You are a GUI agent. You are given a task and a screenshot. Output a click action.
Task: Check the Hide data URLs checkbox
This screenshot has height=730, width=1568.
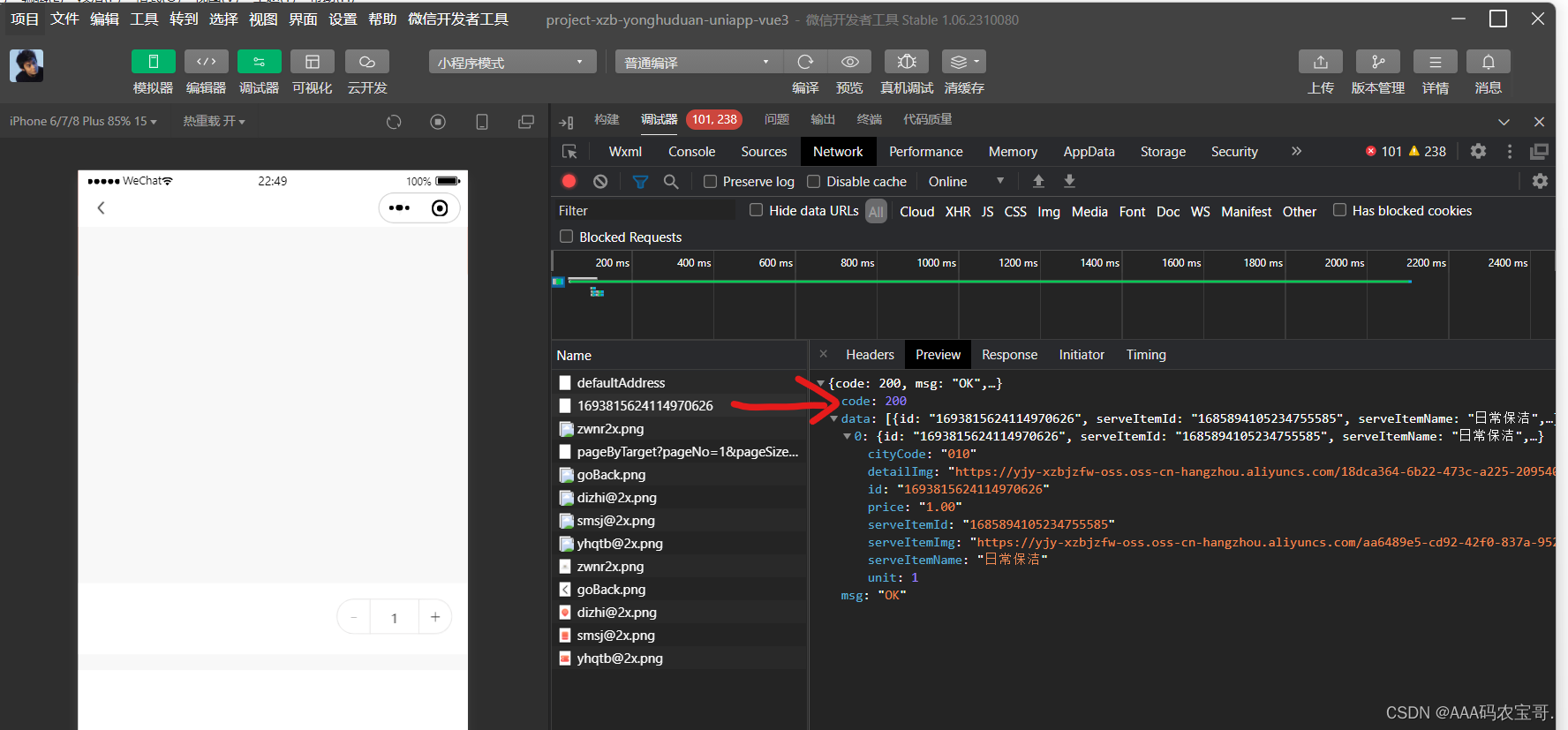point(756,210)
